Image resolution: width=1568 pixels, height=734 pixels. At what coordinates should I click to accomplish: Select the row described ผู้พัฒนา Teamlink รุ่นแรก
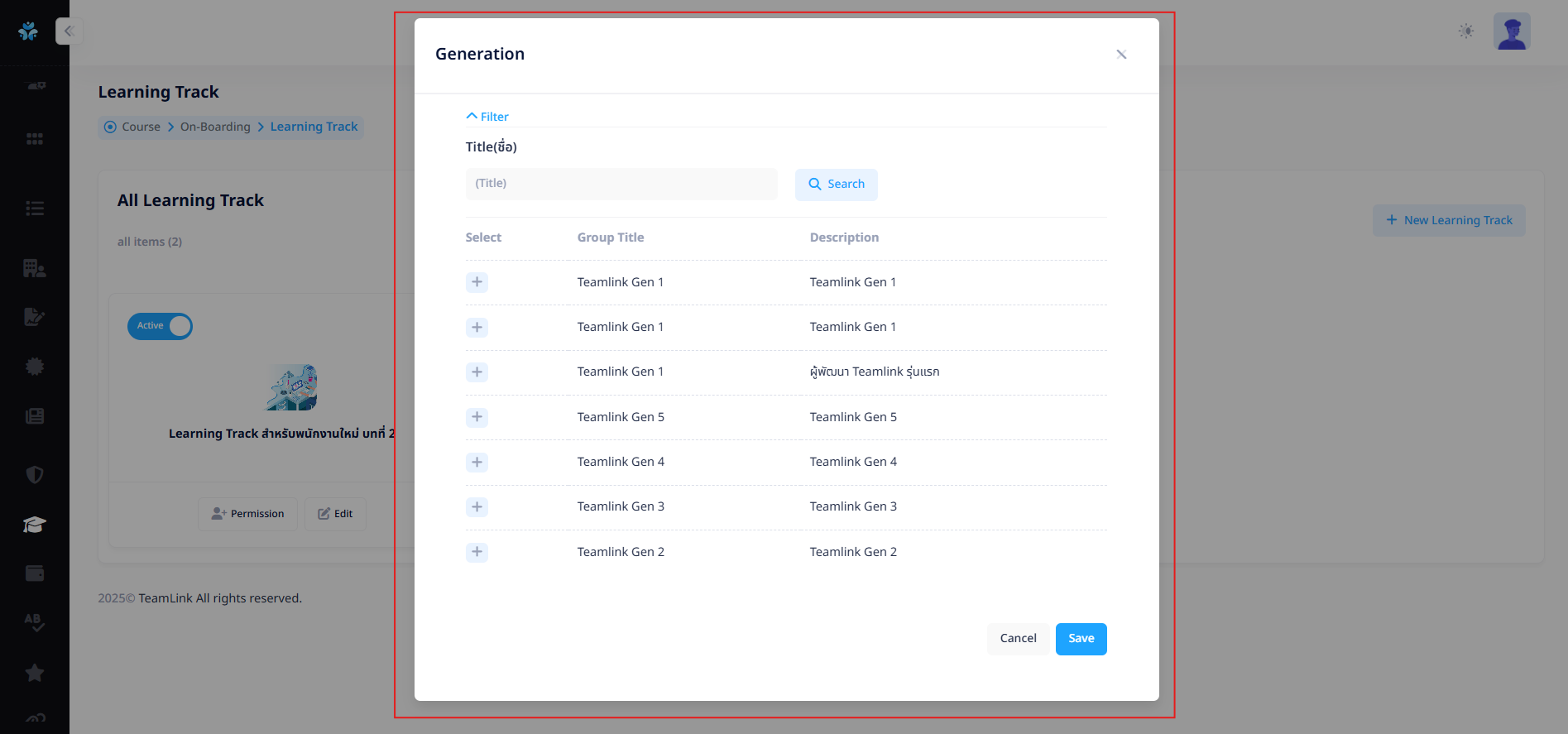click(x=477, y=372)
